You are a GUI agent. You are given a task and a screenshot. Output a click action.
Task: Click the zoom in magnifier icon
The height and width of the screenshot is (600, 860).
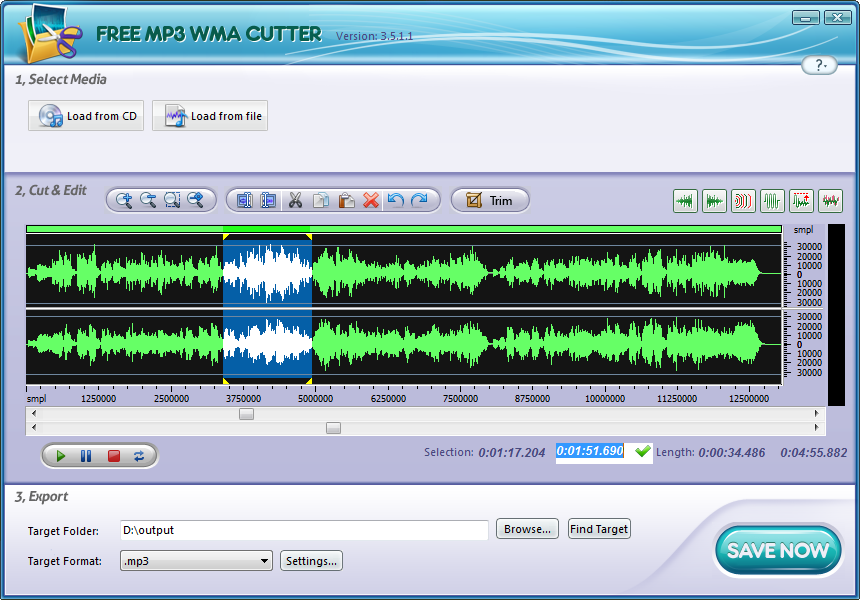point(124,200)
